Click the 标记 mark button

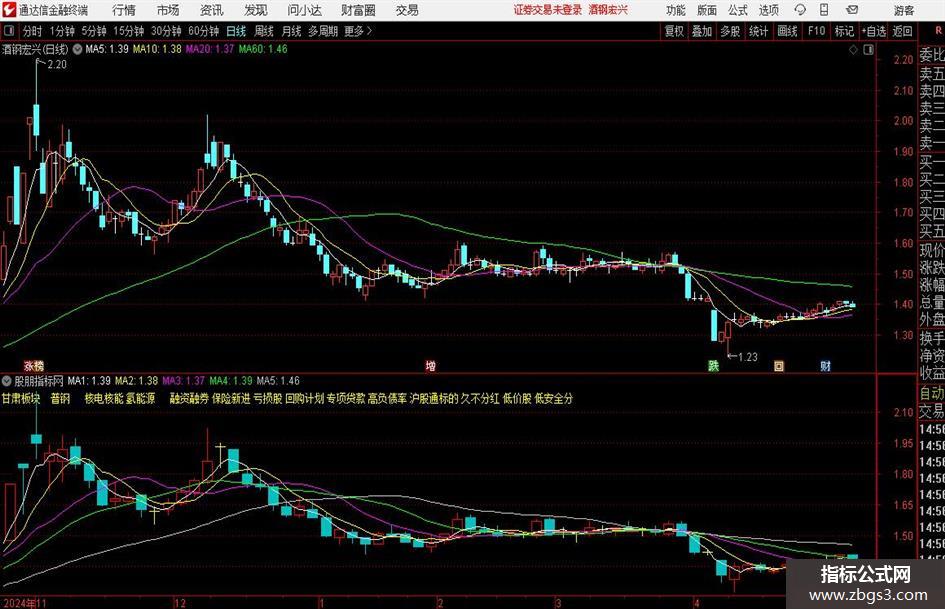click(844, 31)
